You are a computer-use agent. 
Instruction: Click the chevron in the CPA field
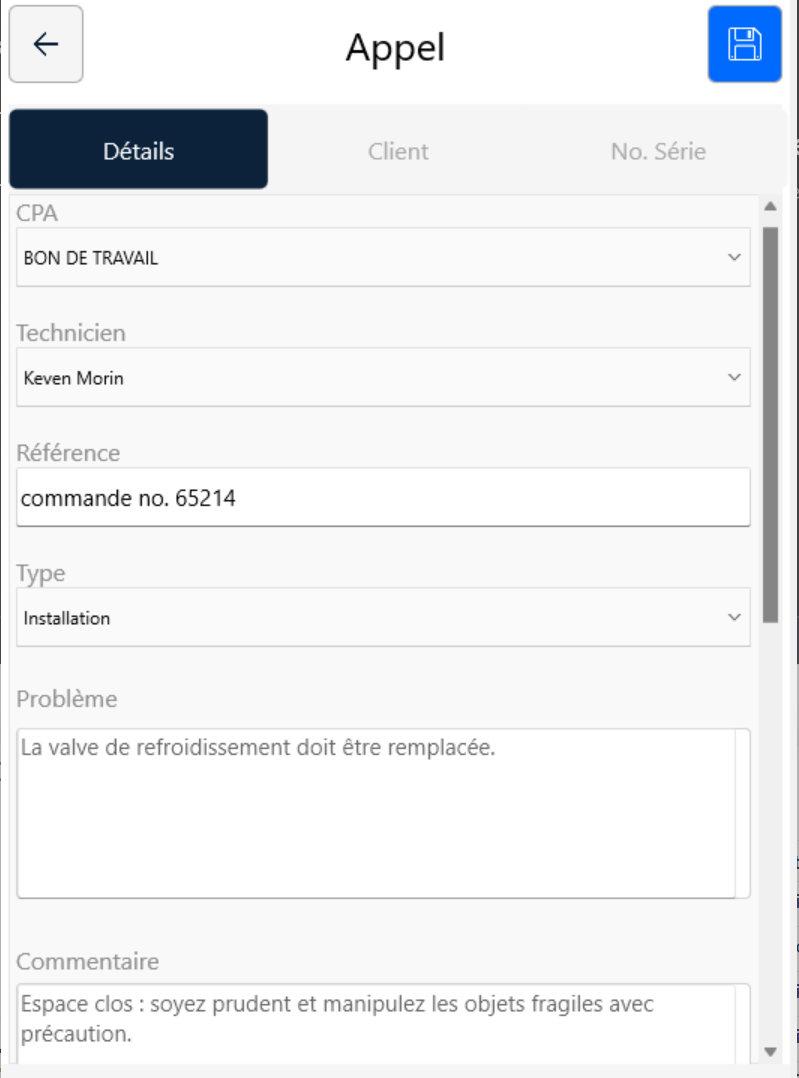[x=734, y=257]
